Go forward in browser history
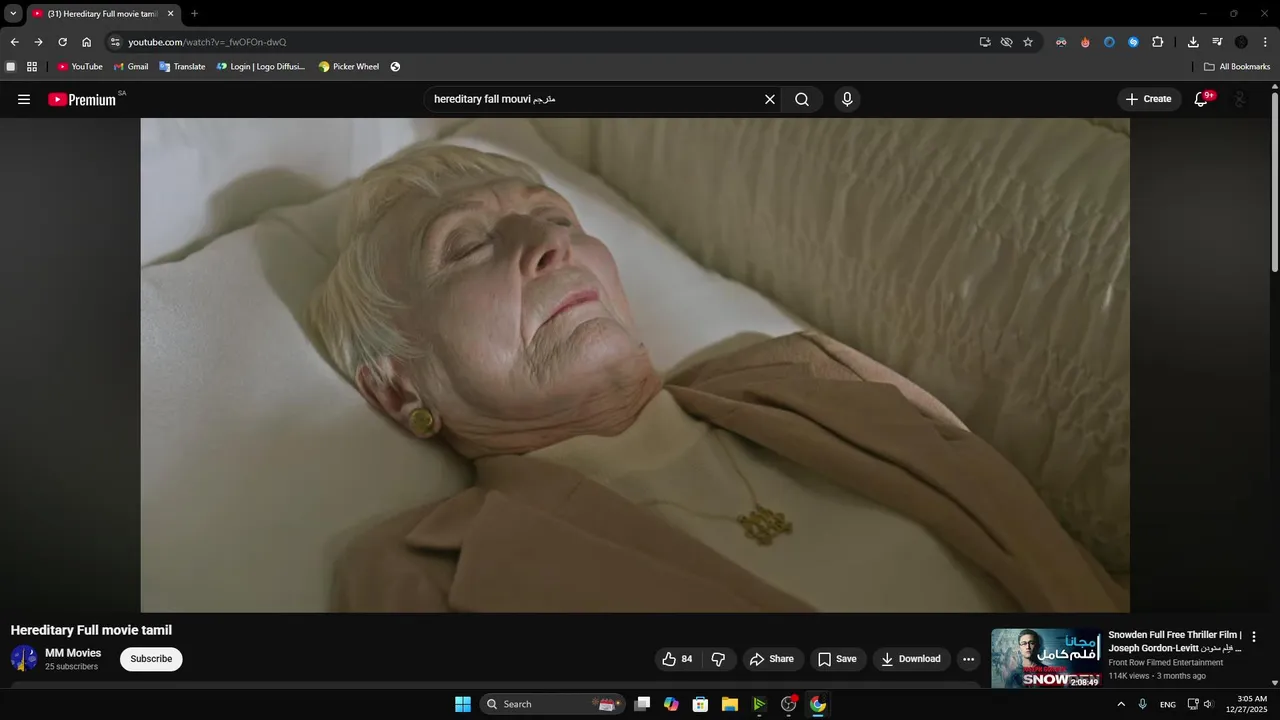 click(38, 42)
